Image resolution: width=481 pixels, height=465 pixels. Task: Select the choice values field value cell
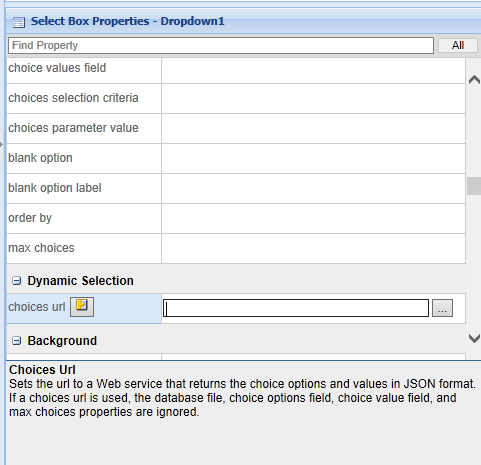pos(313,71)
